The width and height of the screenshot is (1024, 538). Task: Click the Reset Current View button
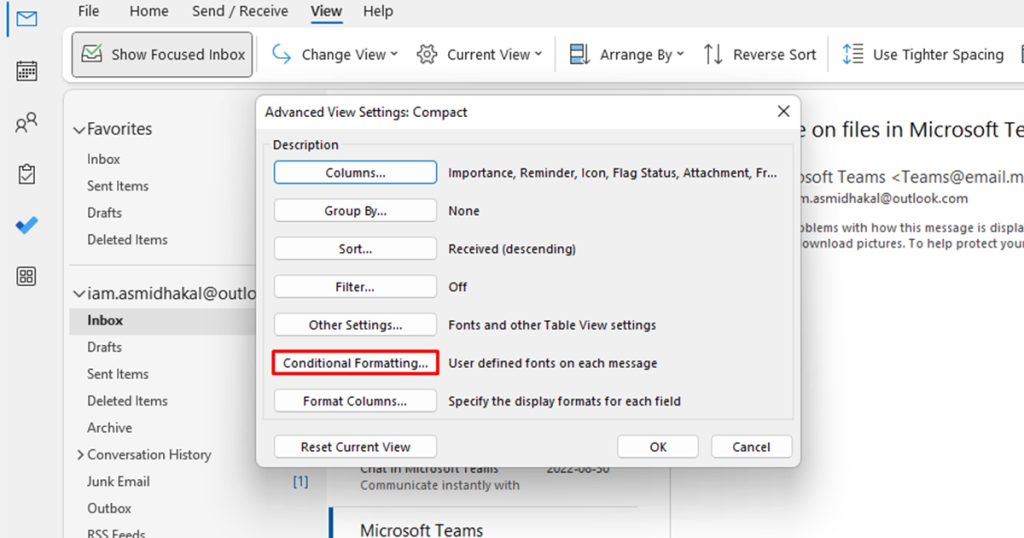(x=355, y=447)
